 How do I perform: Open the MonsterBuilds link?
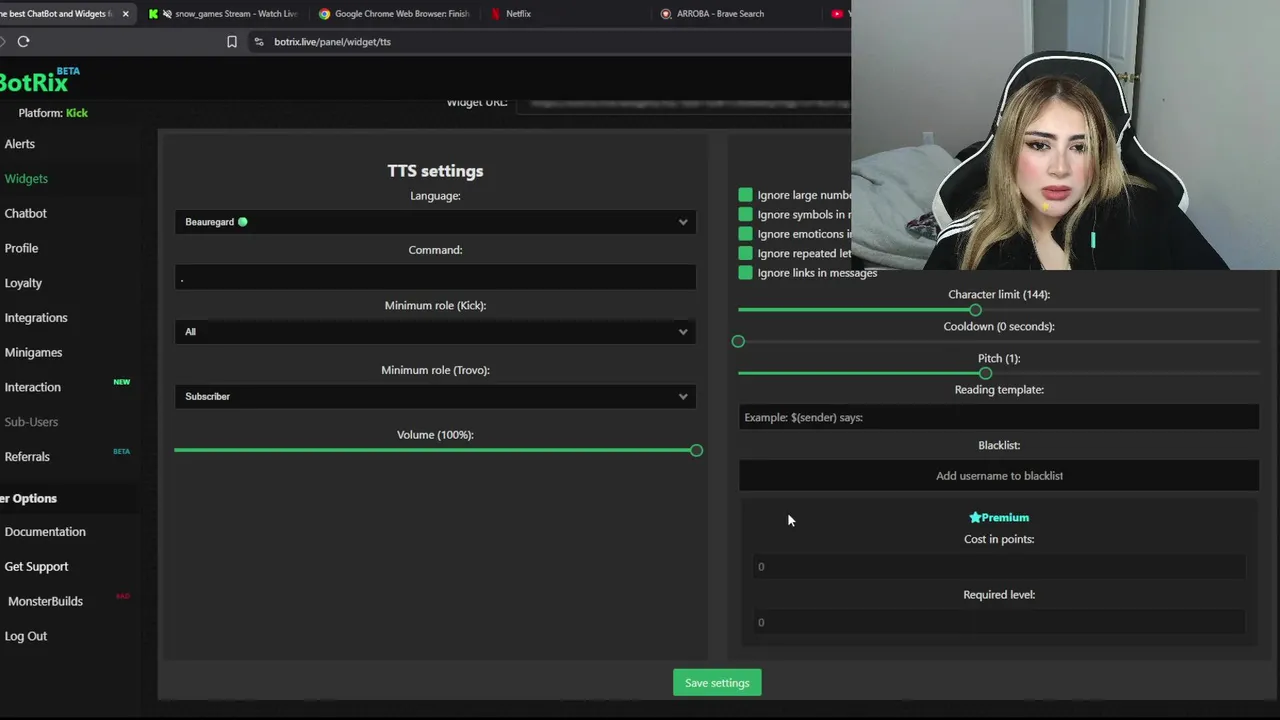pos(45,601)
